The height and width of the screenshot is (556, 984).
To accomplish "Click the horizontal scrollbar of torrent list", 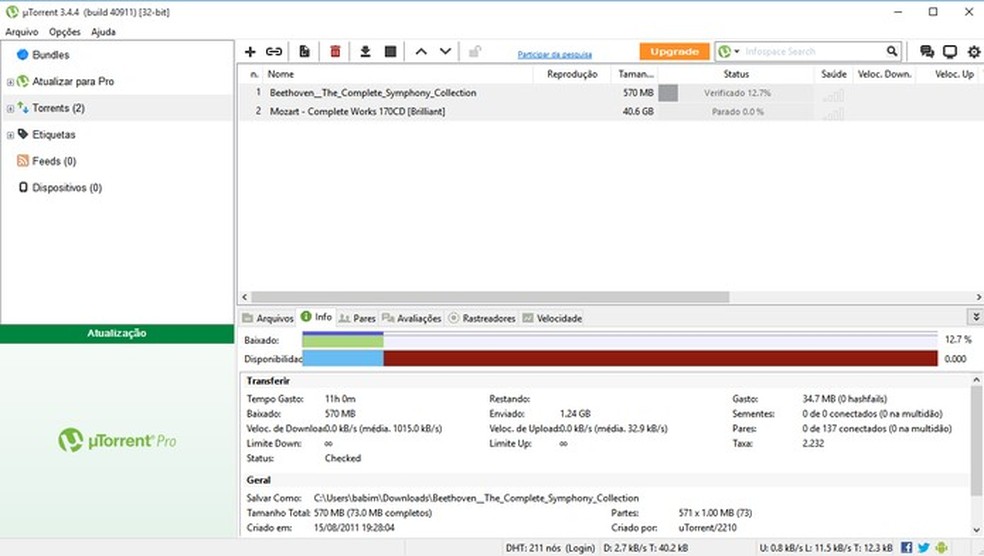I will click(490, 297).
